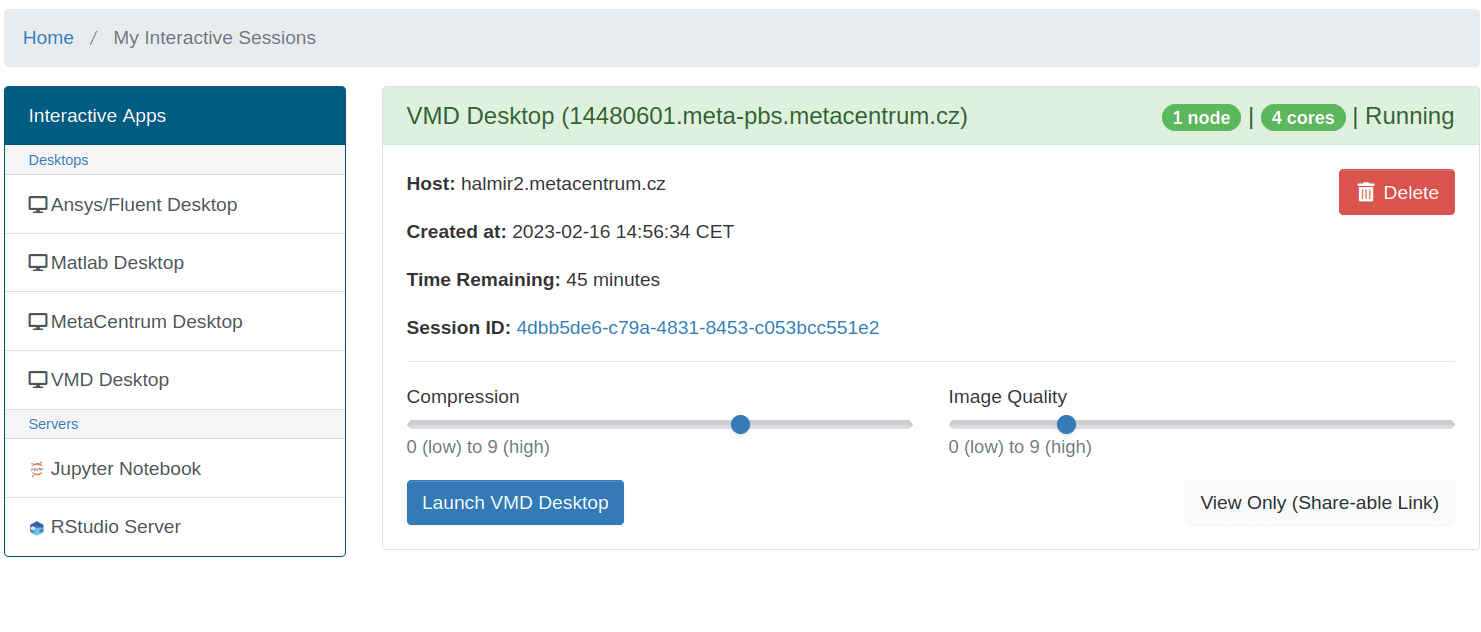Launch the VMD Desktop session
Viewport: 1481px width, 632px height.
[x=515, y=503]
